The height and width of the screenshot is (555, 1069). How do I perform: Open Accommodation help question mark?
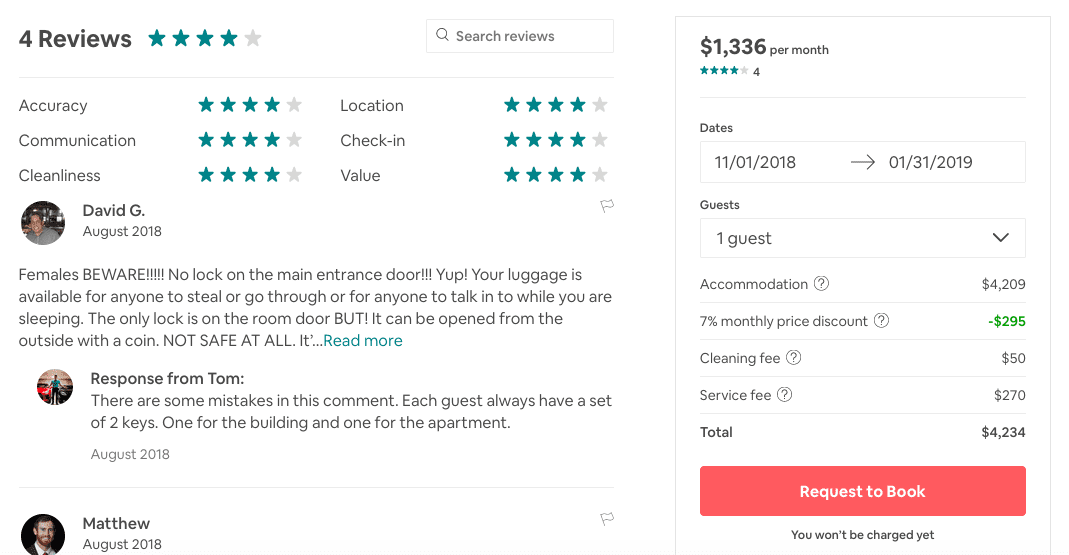[x=822, y=284]
